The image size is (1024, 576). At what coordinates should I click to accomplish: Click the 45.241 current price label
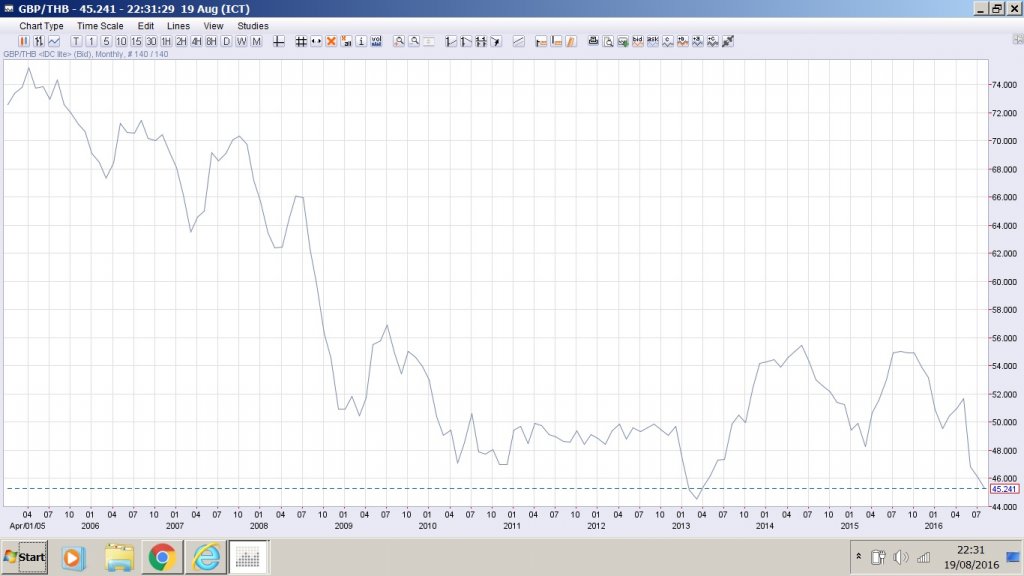[x=1003, y=489]
